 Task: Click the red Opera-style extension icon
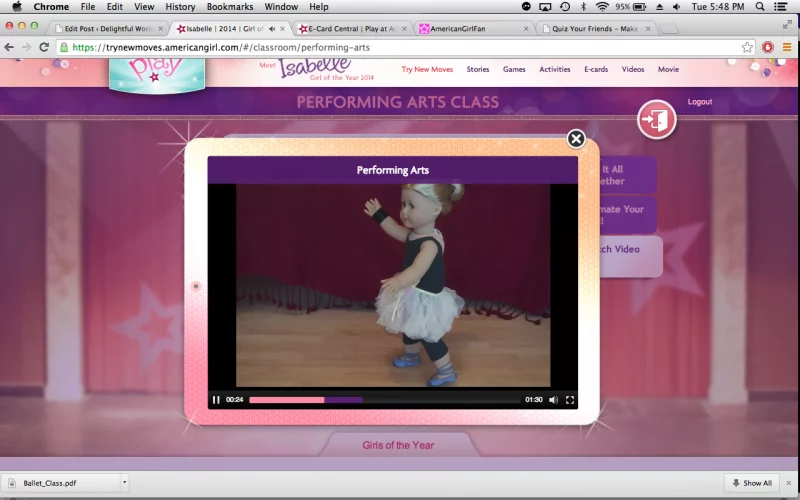(767, 47)
